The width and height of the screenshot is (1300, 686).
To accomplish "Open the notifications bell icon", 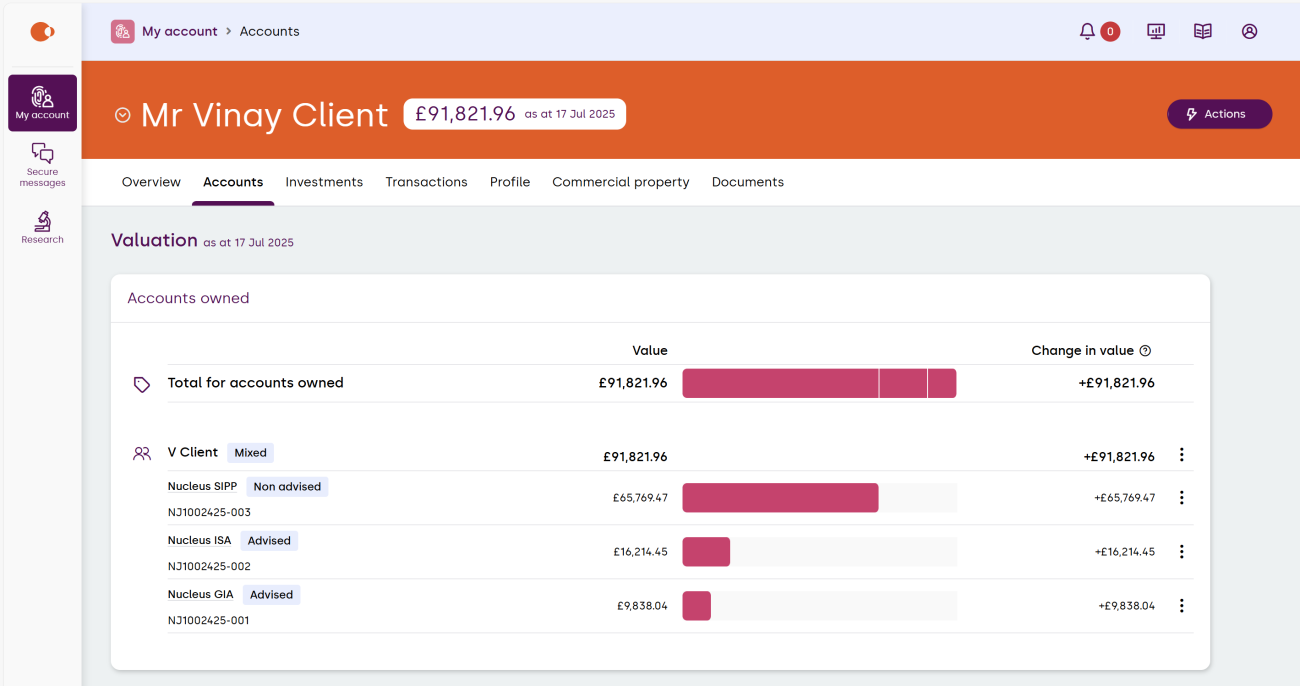I will pos(1087,31).
